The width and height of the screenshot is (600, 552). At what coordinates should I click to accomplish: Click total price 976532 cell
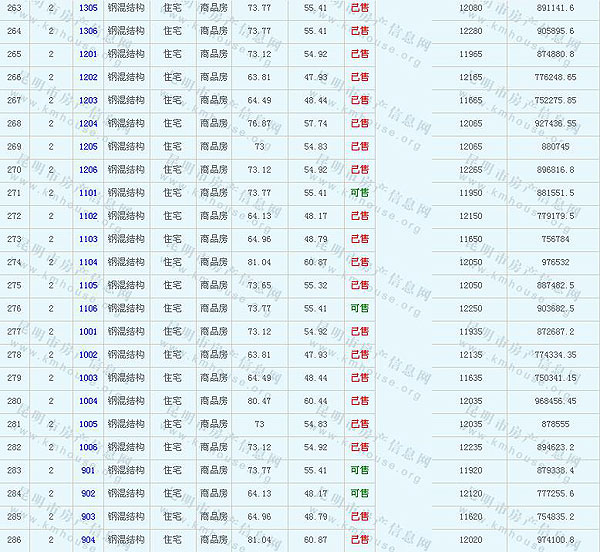[555, 262]
